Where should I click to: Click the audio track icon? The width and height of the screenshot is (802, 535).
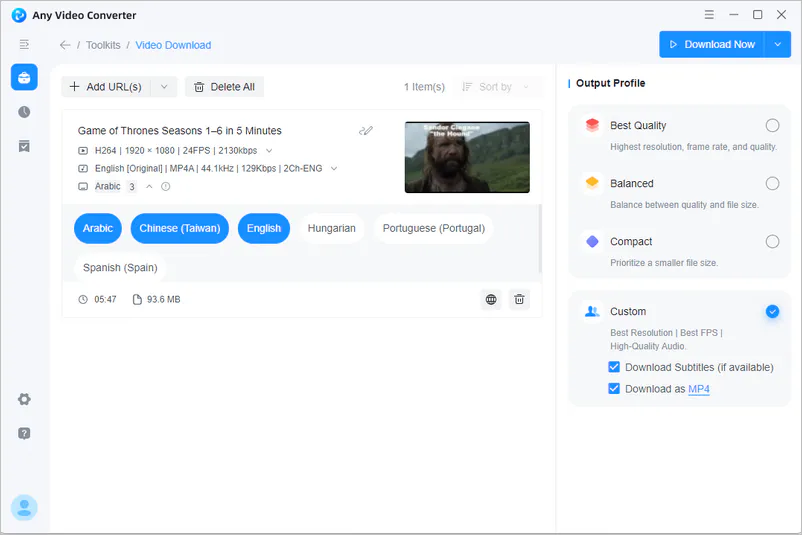click(x=83, y=168)
